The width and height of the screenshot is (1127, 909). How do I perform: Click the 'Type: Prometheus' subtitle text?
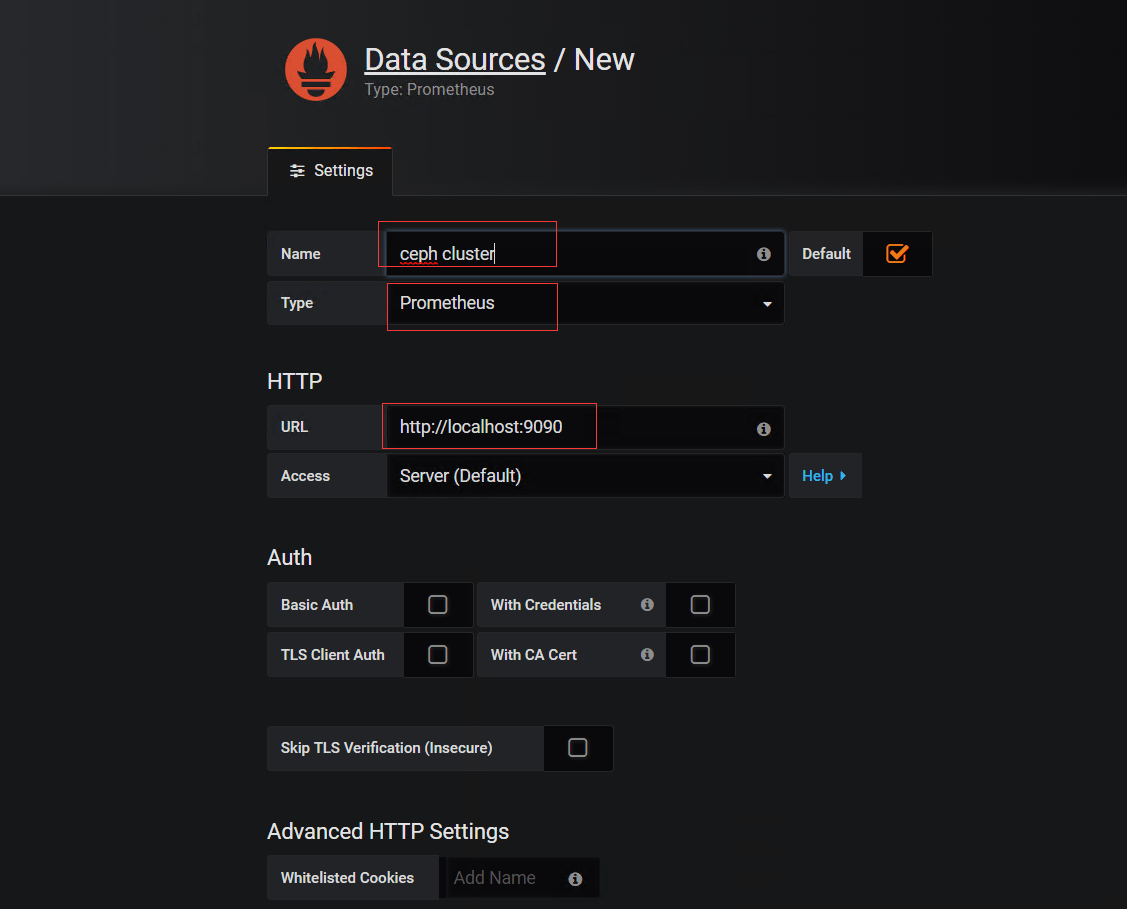(x=429, y=90)
